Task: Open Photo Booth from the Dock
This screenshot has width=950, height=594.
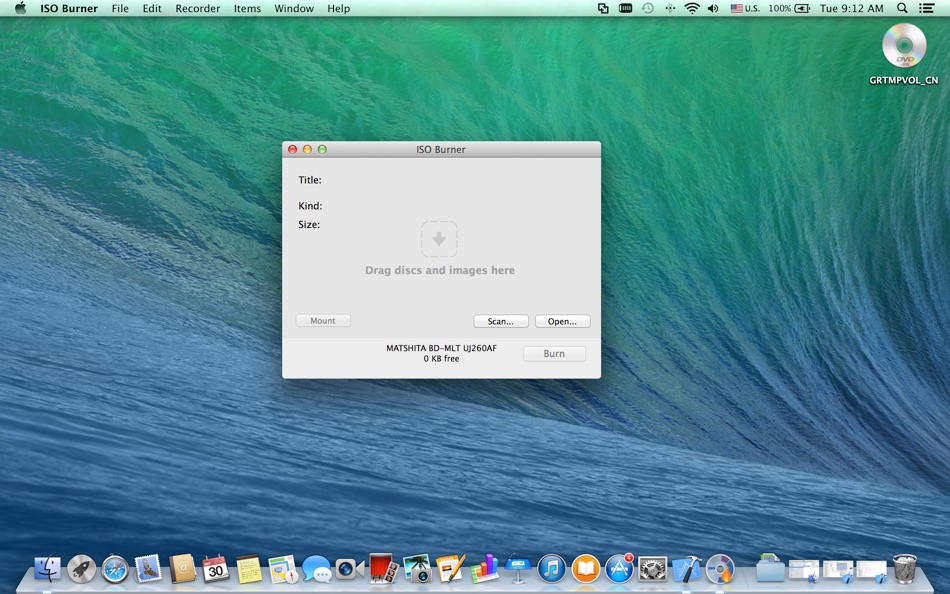Action: (383, 569)
